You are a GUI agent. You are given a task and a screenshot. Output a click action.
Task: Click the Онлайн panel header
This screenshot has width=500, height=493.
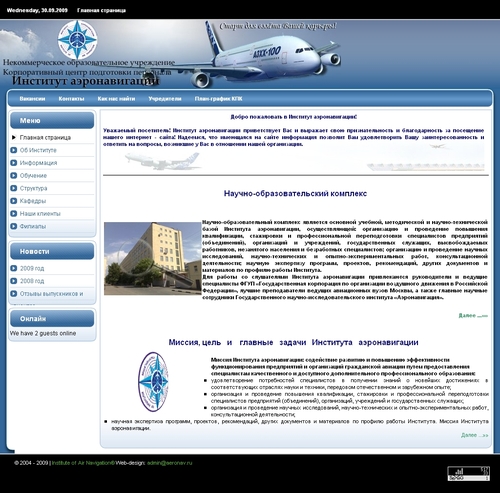coord(52,319)
